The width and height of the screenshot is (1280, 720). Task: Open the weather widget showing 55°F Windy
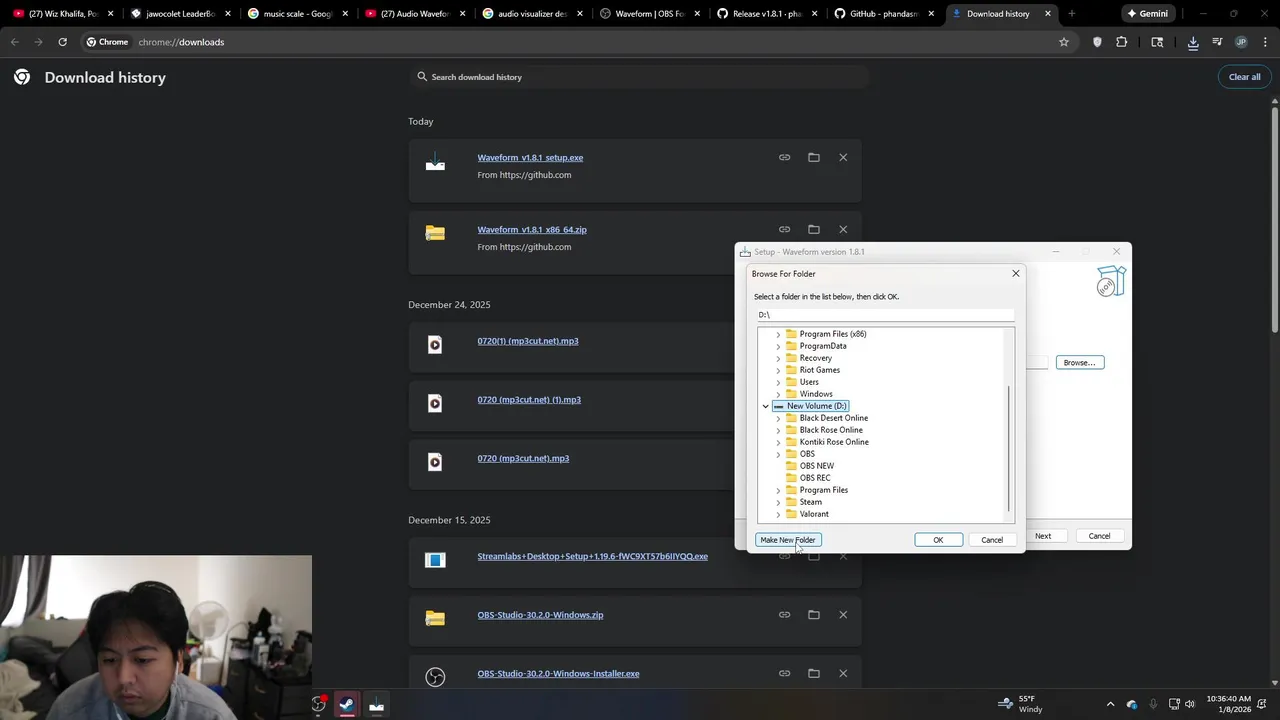(x=1020, y=704)
